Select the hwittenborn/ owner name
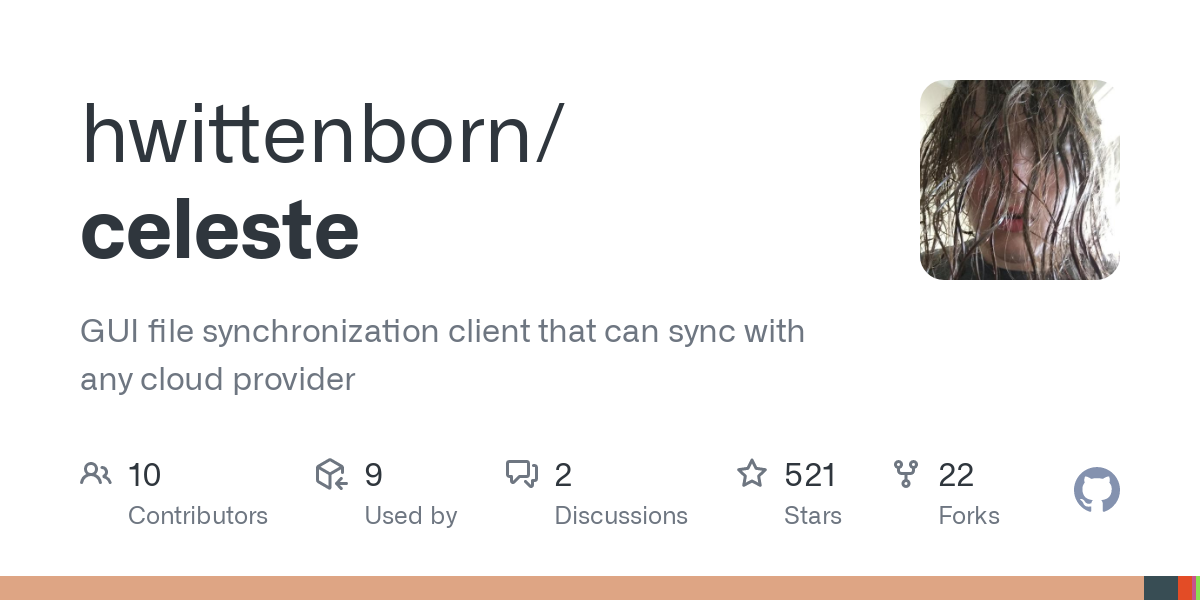Image resolution: width=1200 pixels, height=600 pixels. [323, 133]
